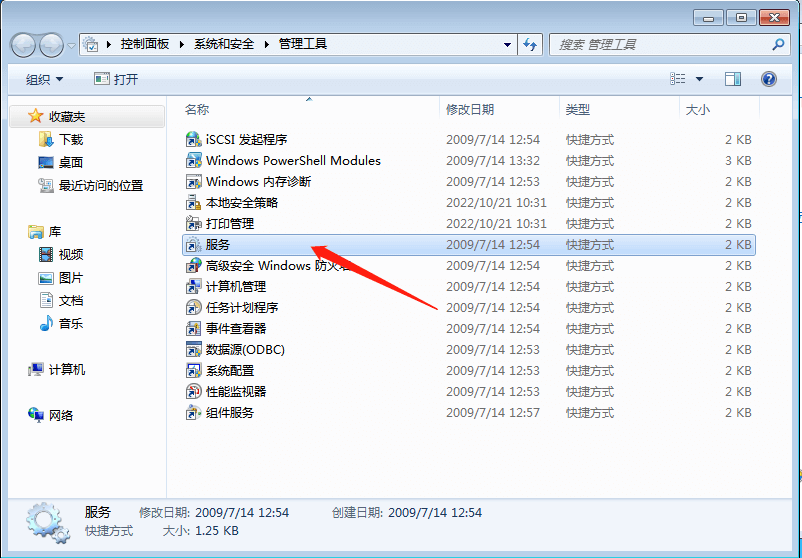The width and height of the screenshot is (802, 558).
Task: Click the change view icon
Action: coord(678,79)
